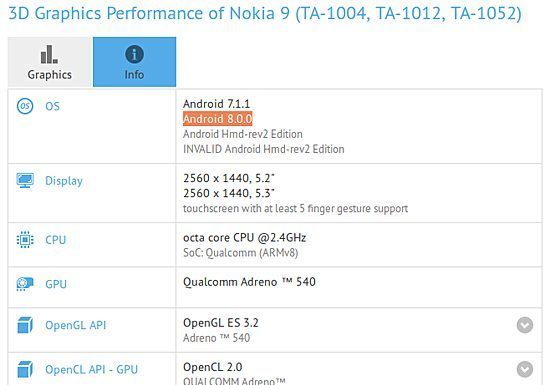Click the CPU label link

(x=55, y=240)
